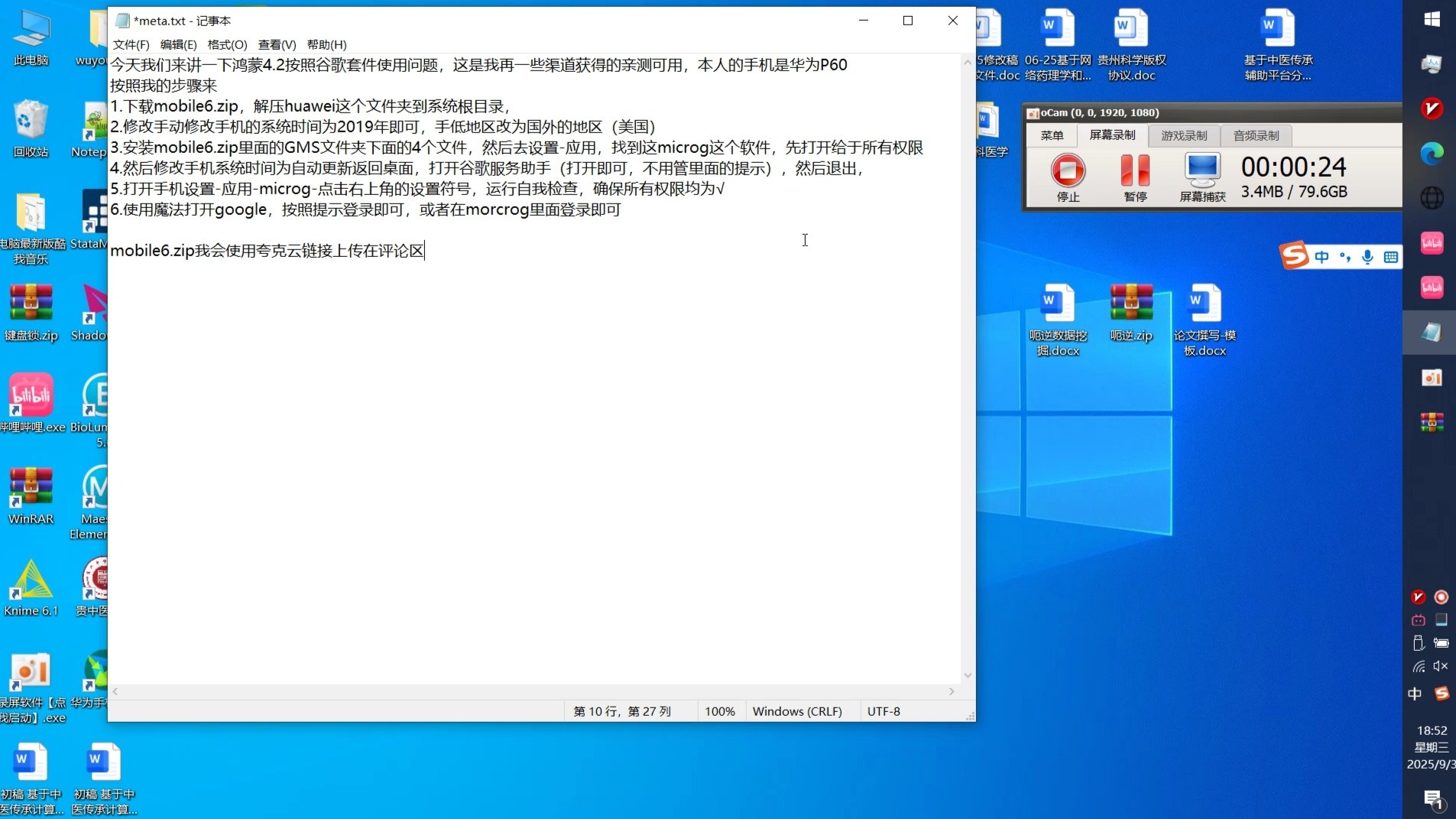Select the 贵州科学版权协议.doc desktop file
The width and height of the screenshot is (1456, 819).
coord(1131,44)
